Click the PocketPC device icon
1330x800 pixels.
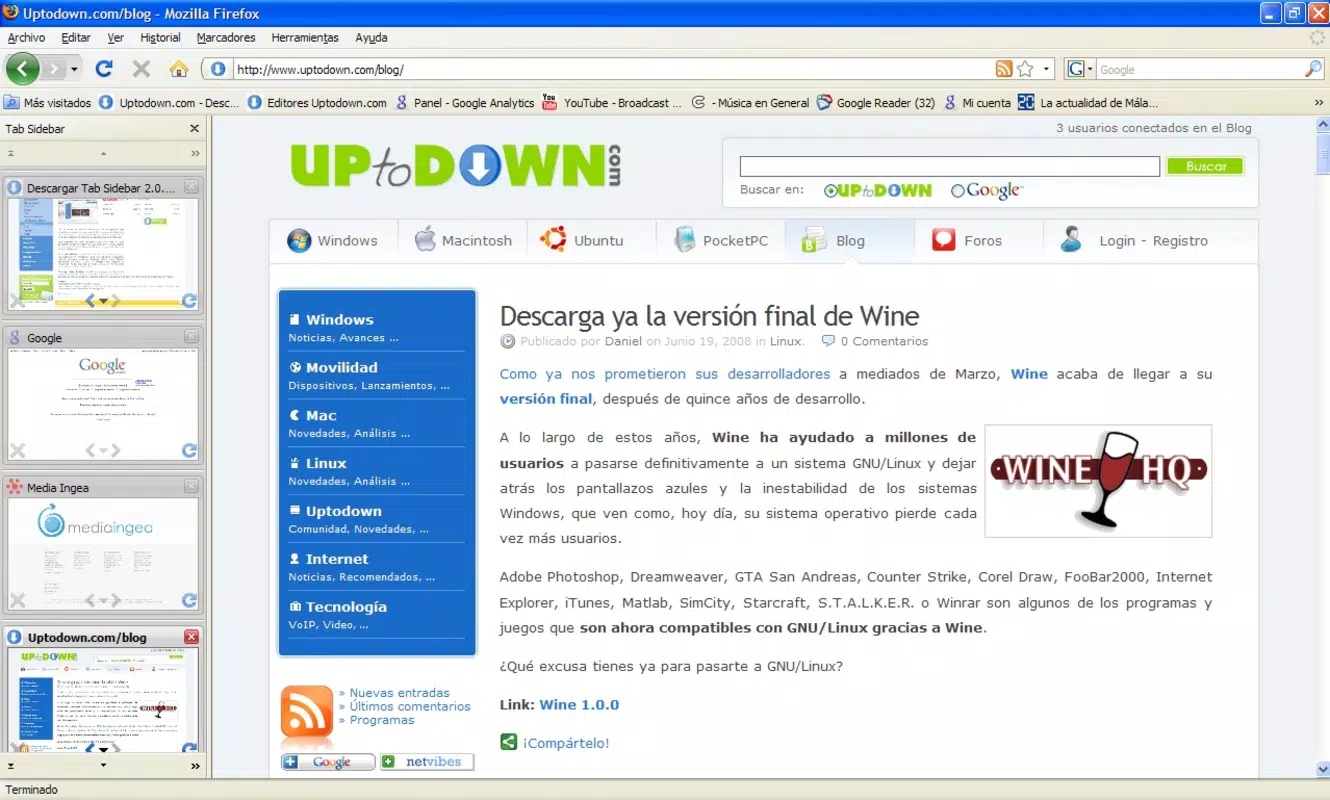[x=685, y=240]
